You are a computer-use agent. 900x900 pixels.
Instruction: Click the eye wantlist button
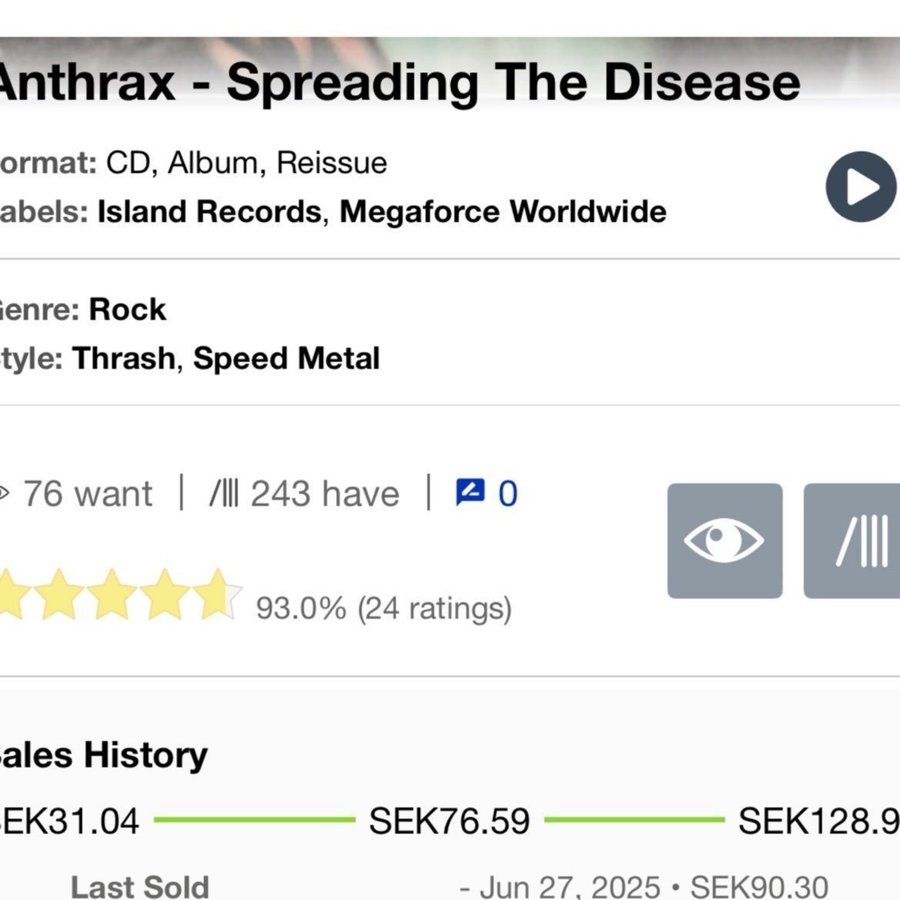(x=724, y=541)
